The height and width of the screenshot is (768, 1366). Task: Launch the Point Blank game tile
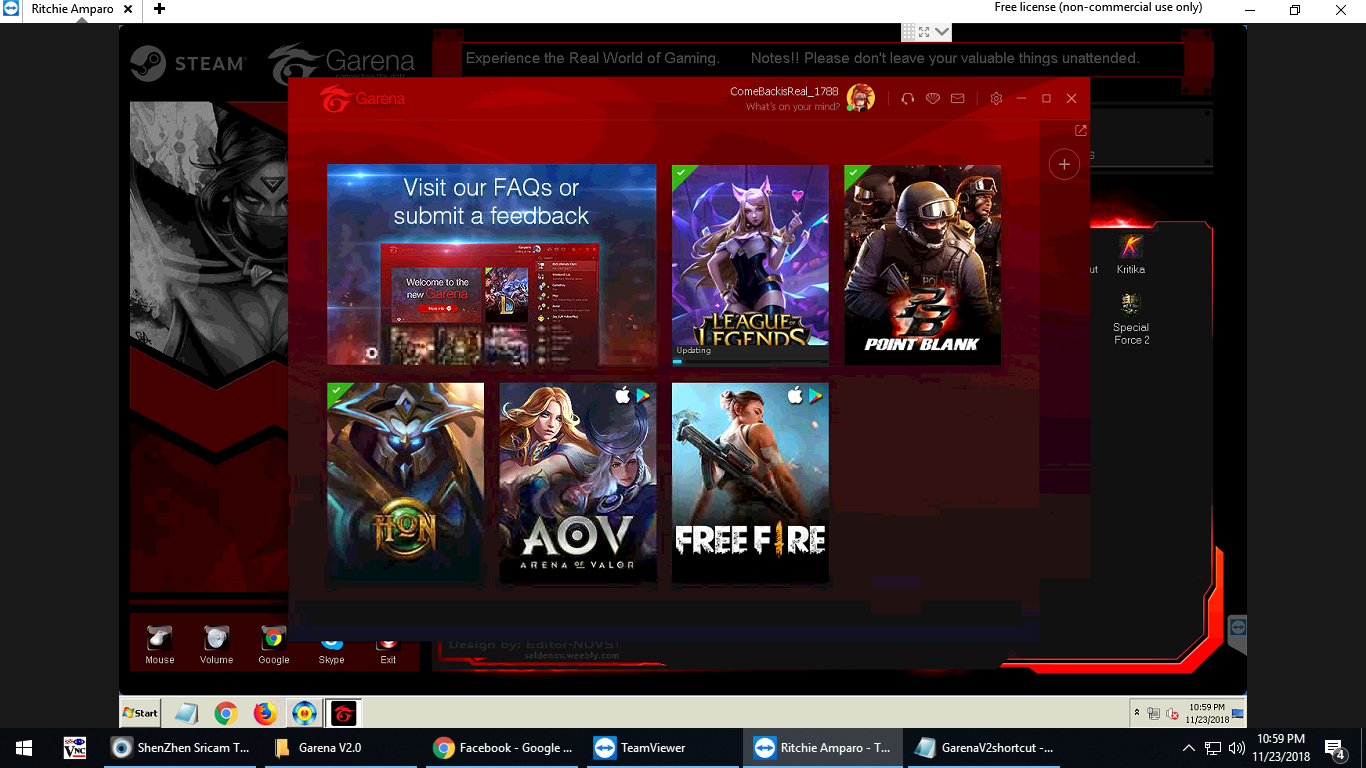click(x=922, y=265)
